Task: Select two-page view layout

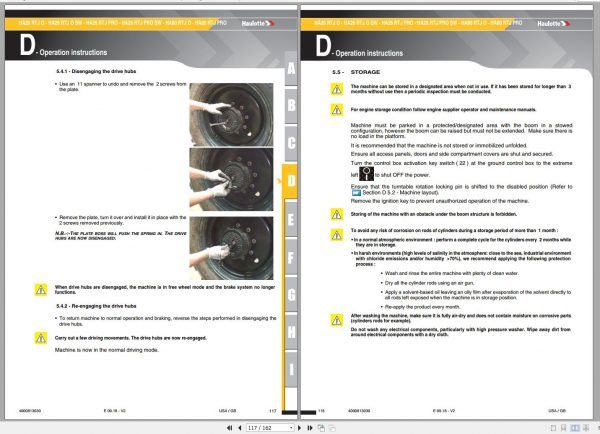Action: [x=575, y=428]
